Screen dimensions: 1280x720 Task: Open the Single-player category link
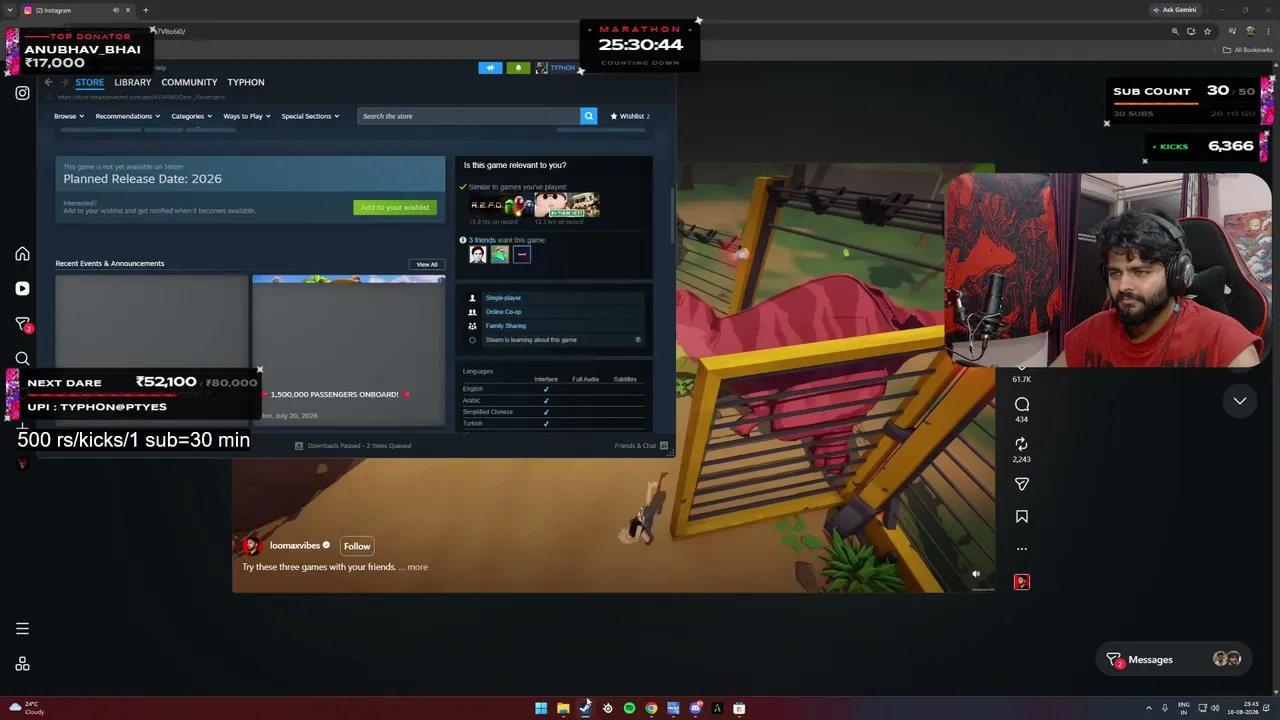tap(503, 298)
